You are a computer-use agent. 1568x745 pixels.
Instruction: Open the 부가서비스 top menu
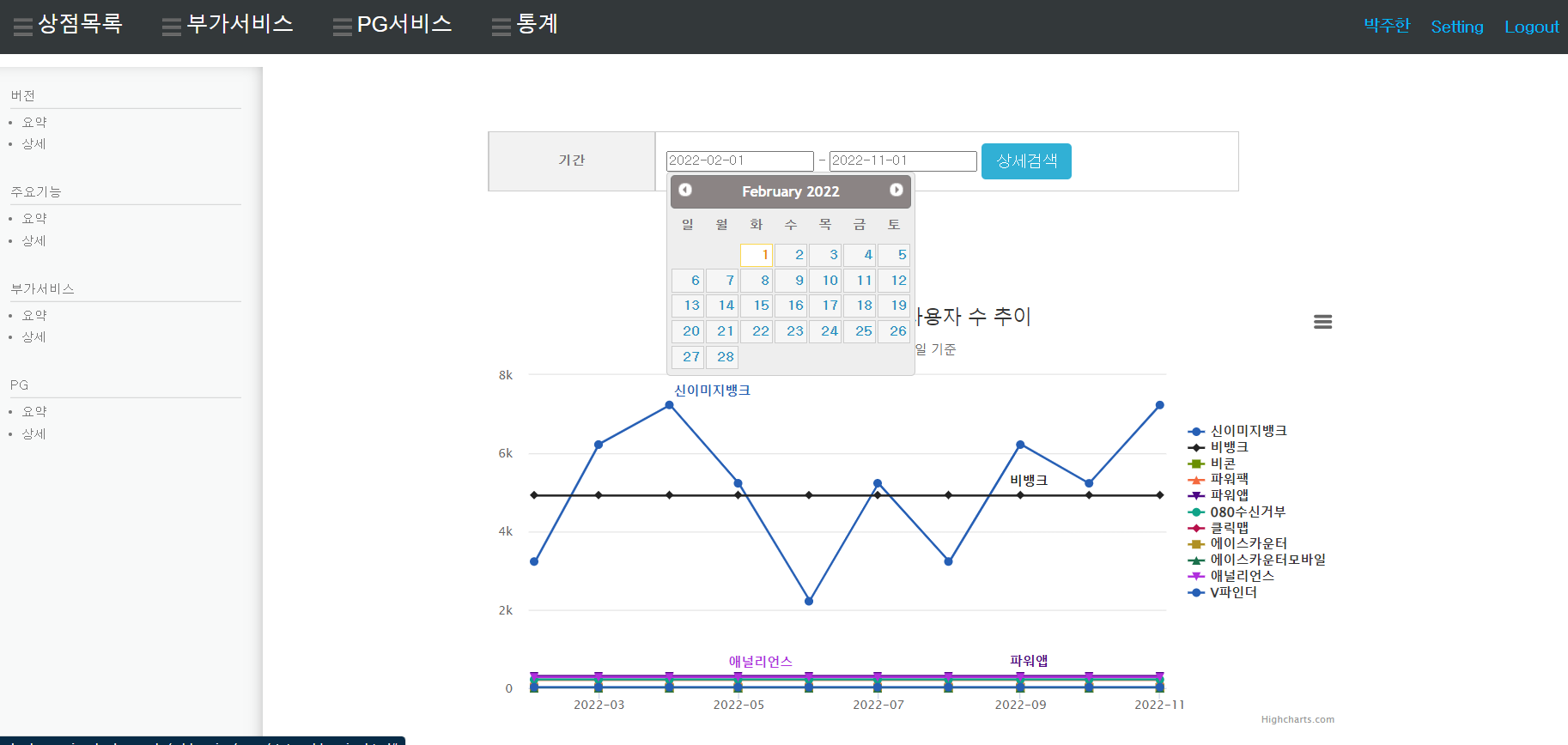pos(228,24)
